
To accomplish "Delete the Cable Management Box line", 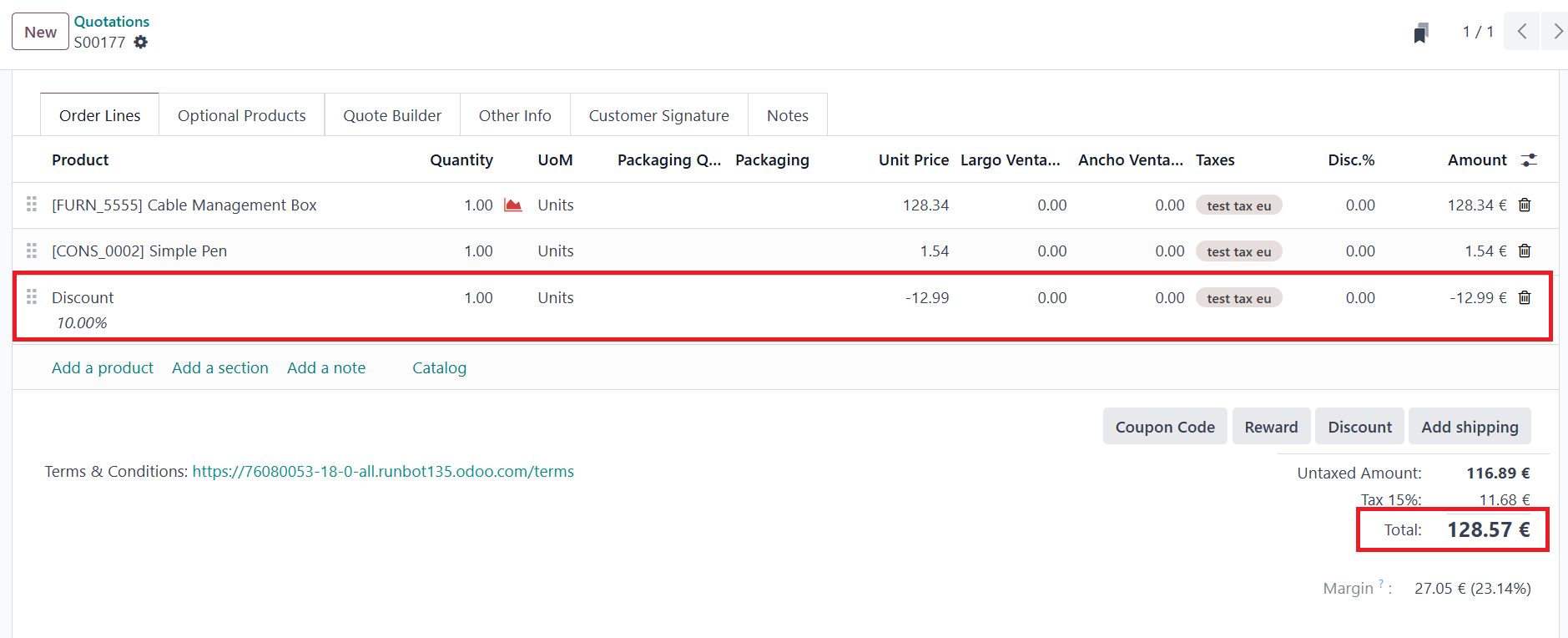I will tap(1525, 205).
